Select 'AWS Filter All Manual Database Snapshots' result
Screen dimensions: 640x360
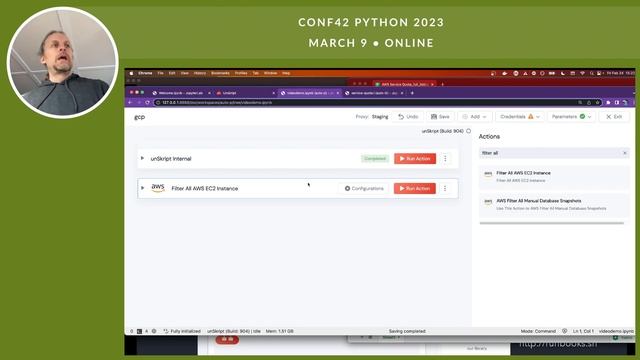(554, 204)
